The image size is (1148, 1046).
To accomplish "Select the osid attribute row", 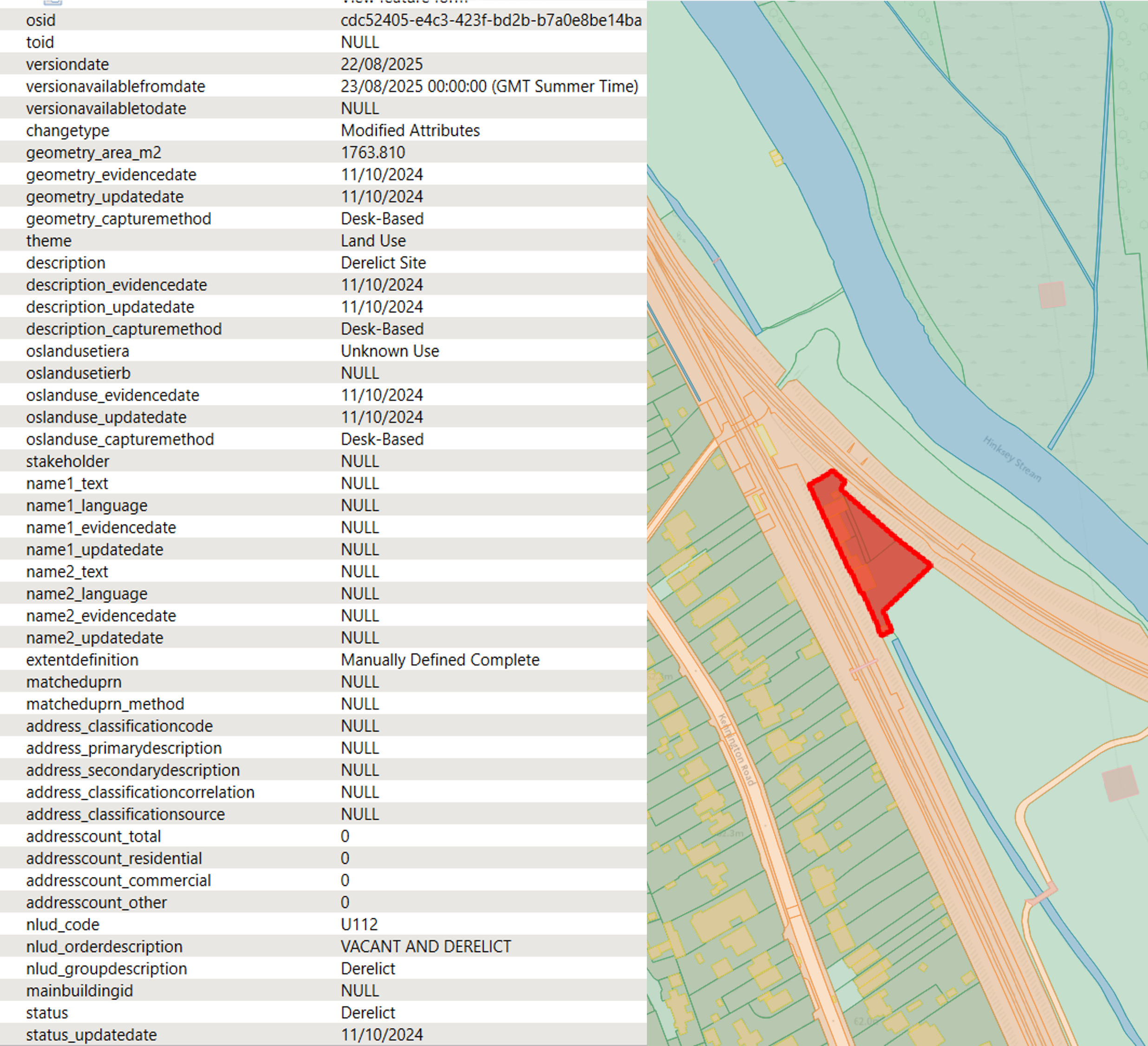I will (41, 20).
